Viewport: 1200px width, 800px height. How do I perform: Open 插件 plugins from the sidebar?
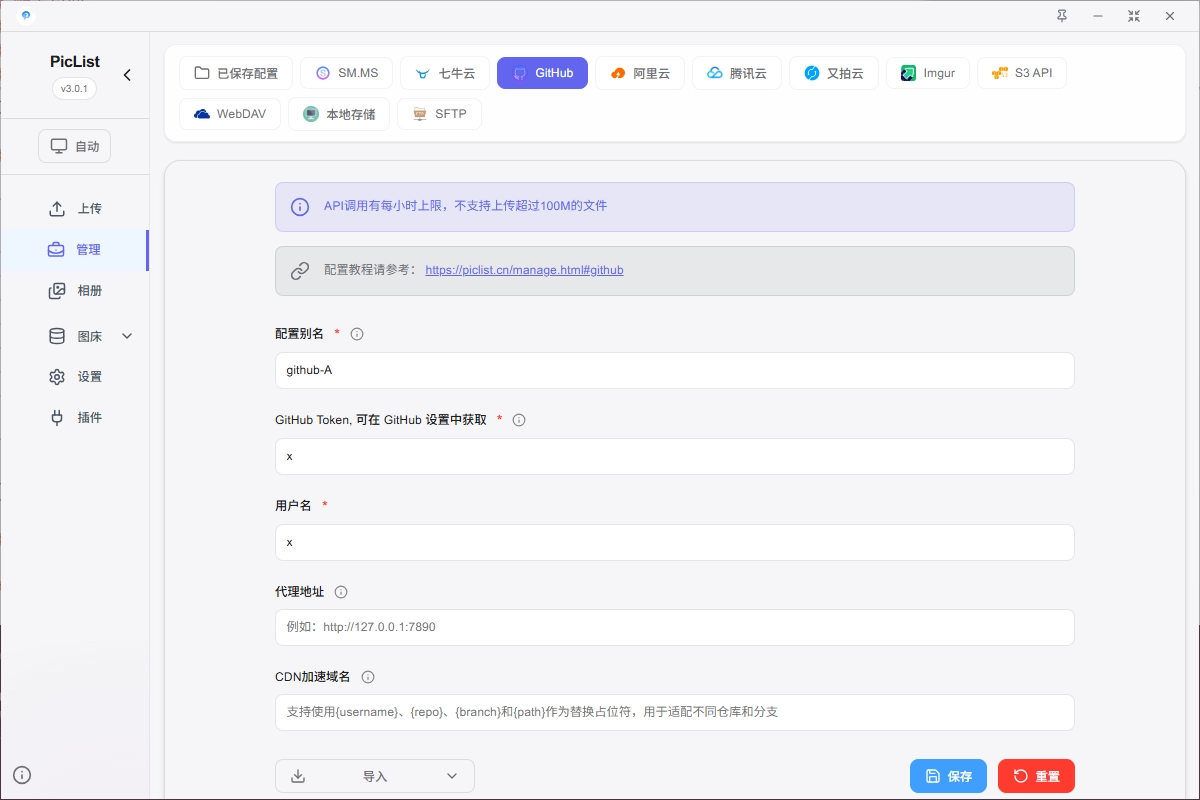pyautogui.click(x=75, y=418)
